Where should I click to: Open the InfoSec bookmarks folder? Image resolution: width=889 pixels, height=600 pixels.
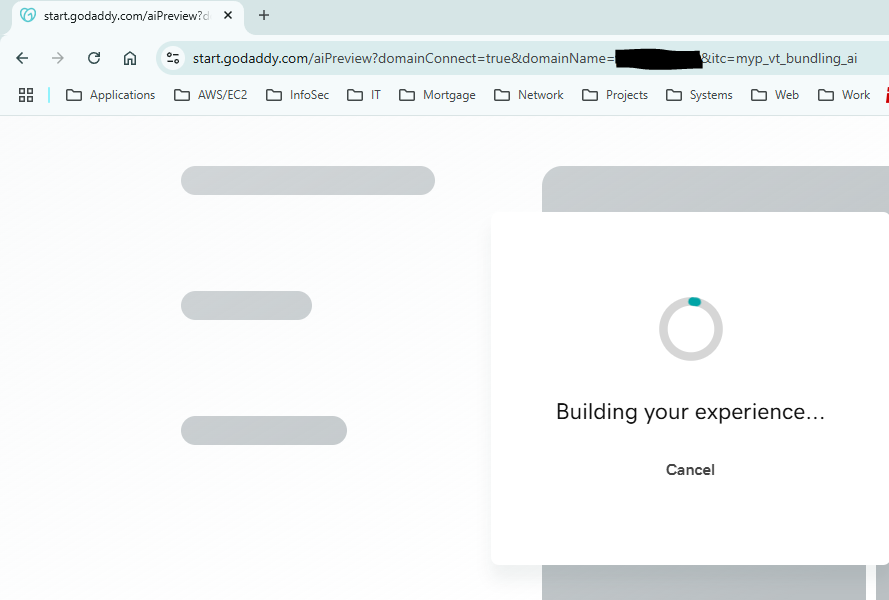click(298, 95)
